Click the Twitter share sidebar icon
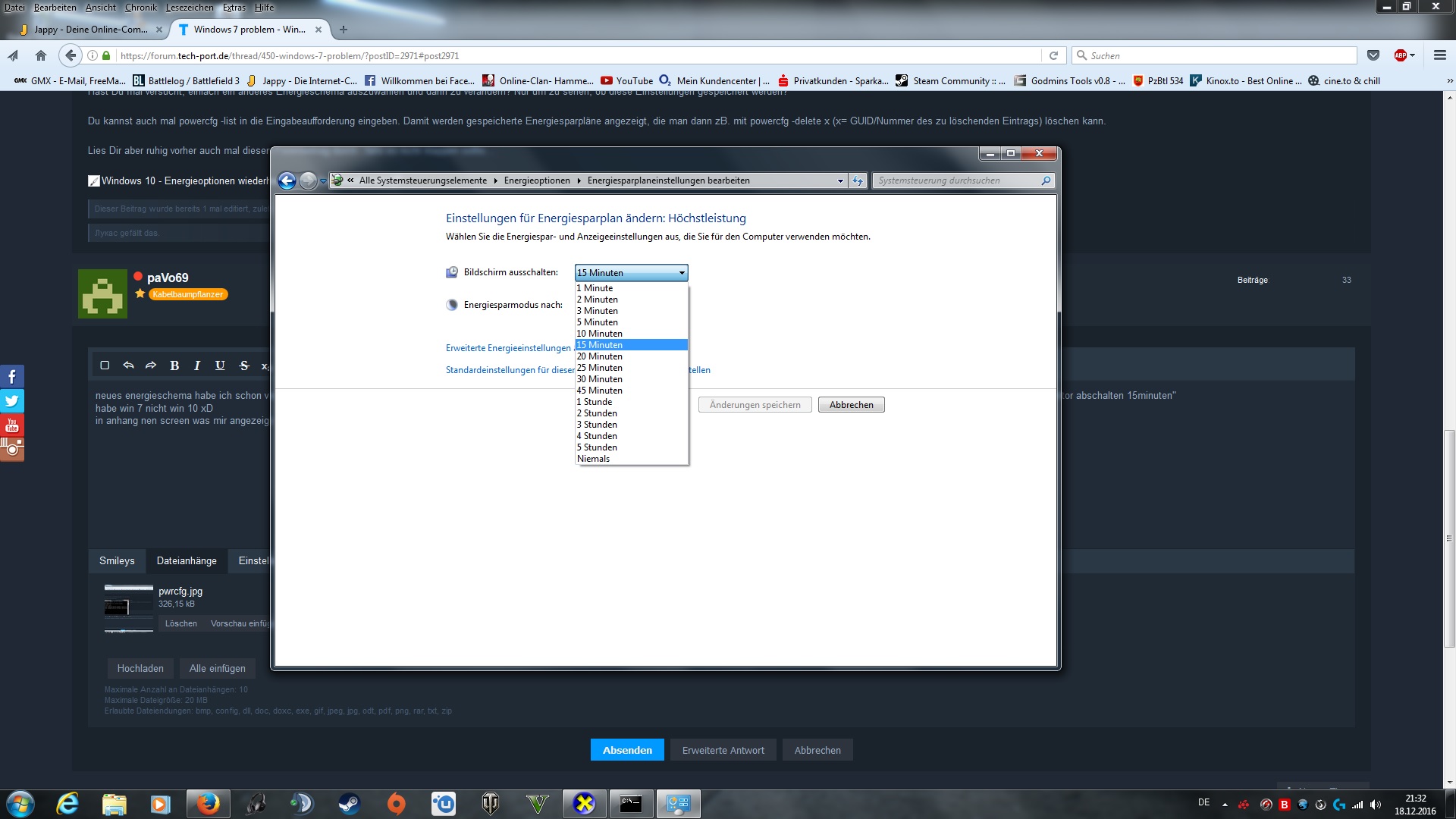This screenshot has height=819, width=1456. (x=12, y=401)
